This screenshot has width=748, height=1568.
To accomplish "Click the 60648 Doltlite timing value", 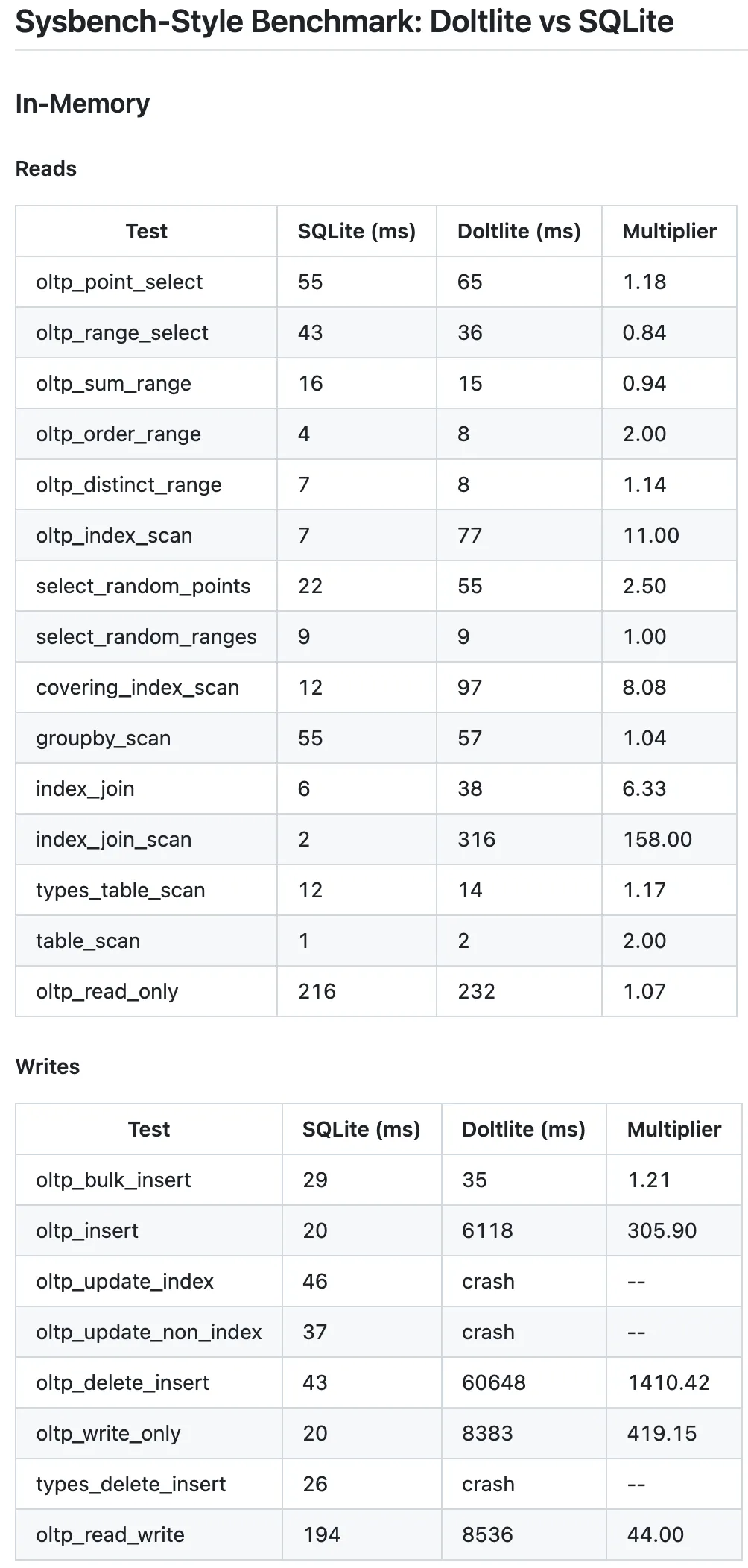I will point(494,1382).
